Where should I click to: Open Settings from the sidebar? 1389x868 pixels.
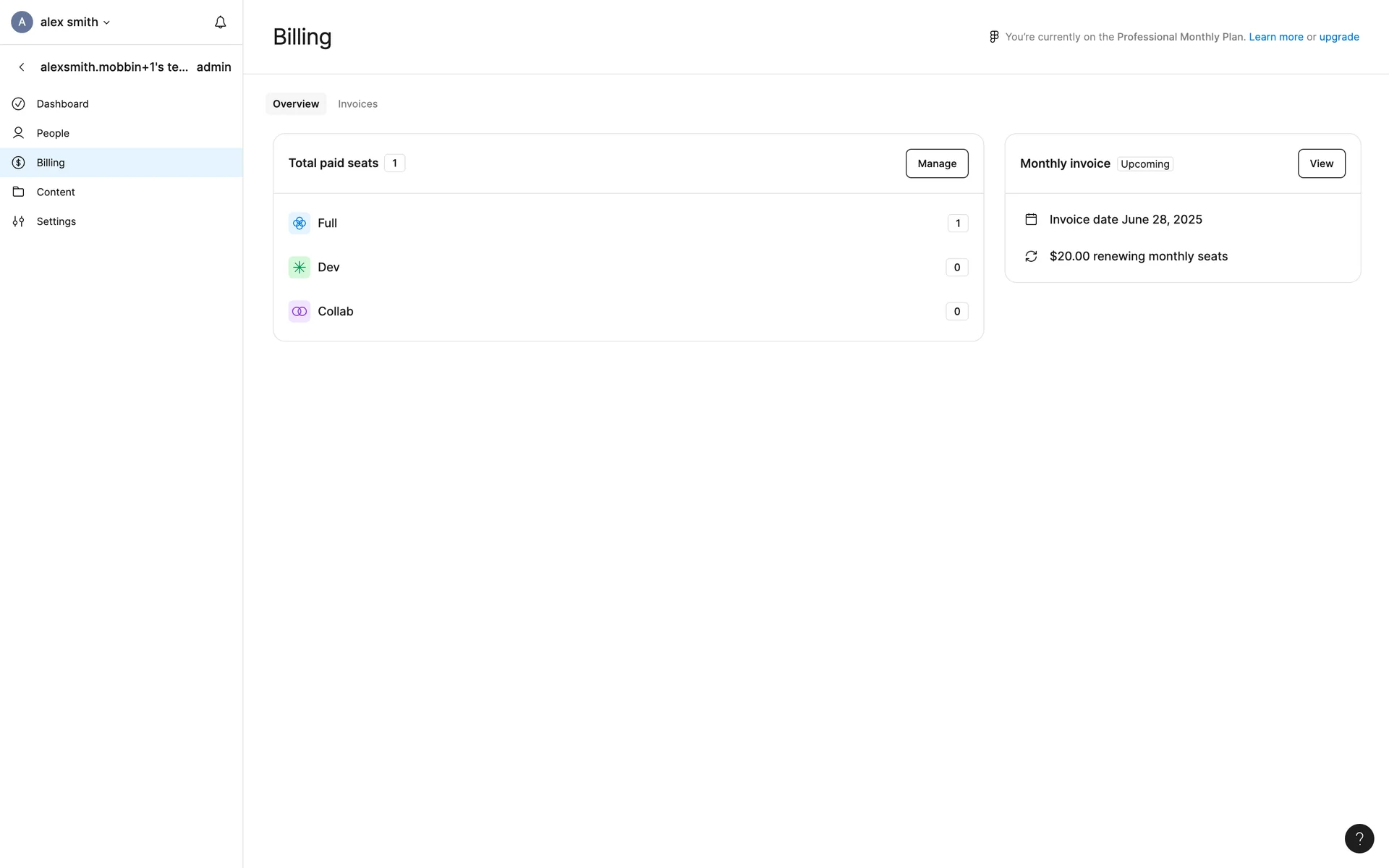point(56,221)
